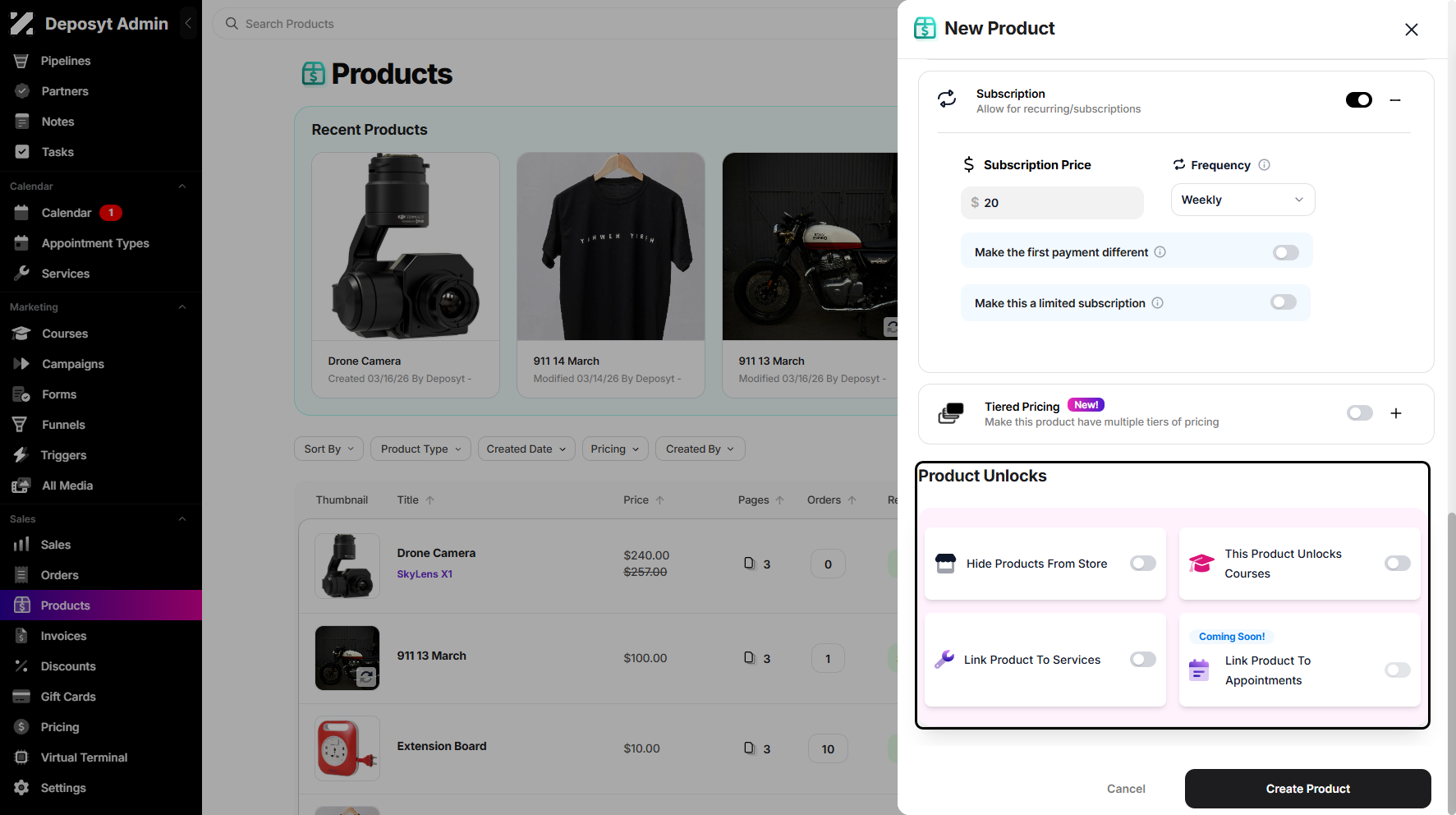Open the Created By filter dropdown
The width and height of the screenshot is (1456, 815).
(x=700, y=449)
